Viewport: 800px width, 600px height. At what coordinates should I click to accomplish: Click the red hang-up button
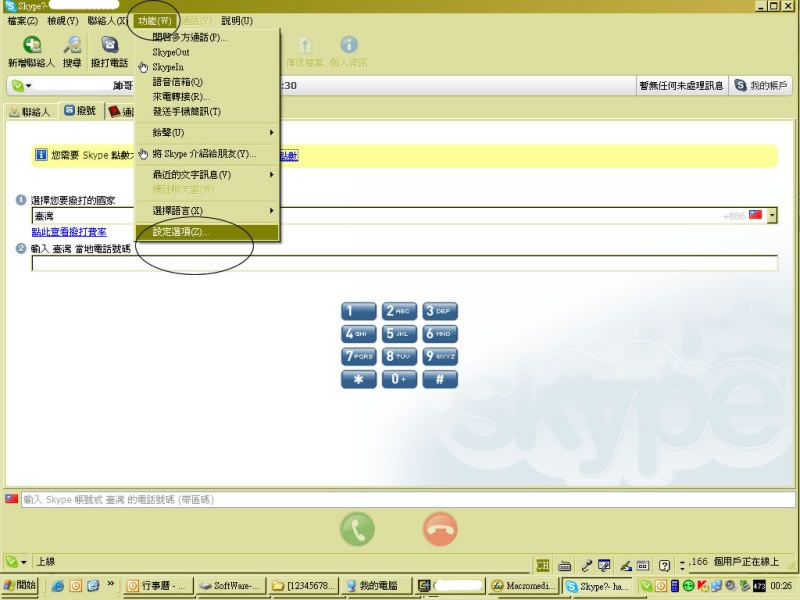(440, 529)
